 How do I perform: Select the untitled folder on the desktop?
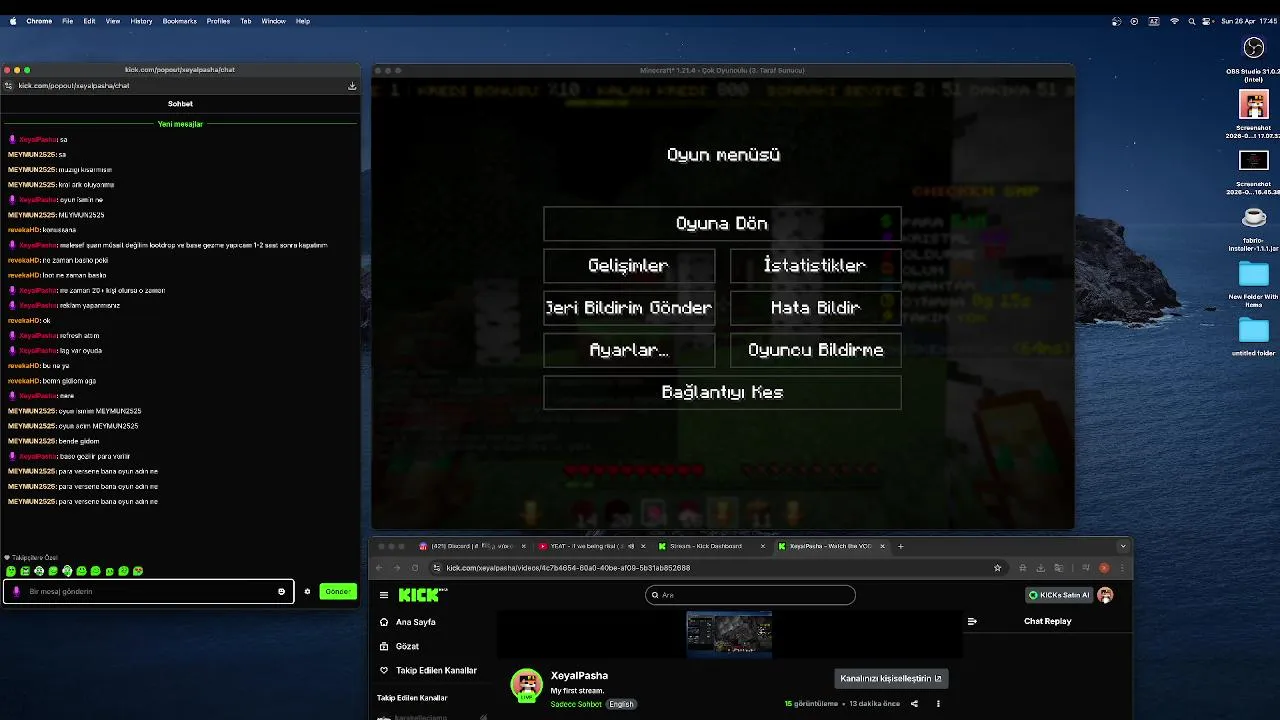coord(1253,330)
